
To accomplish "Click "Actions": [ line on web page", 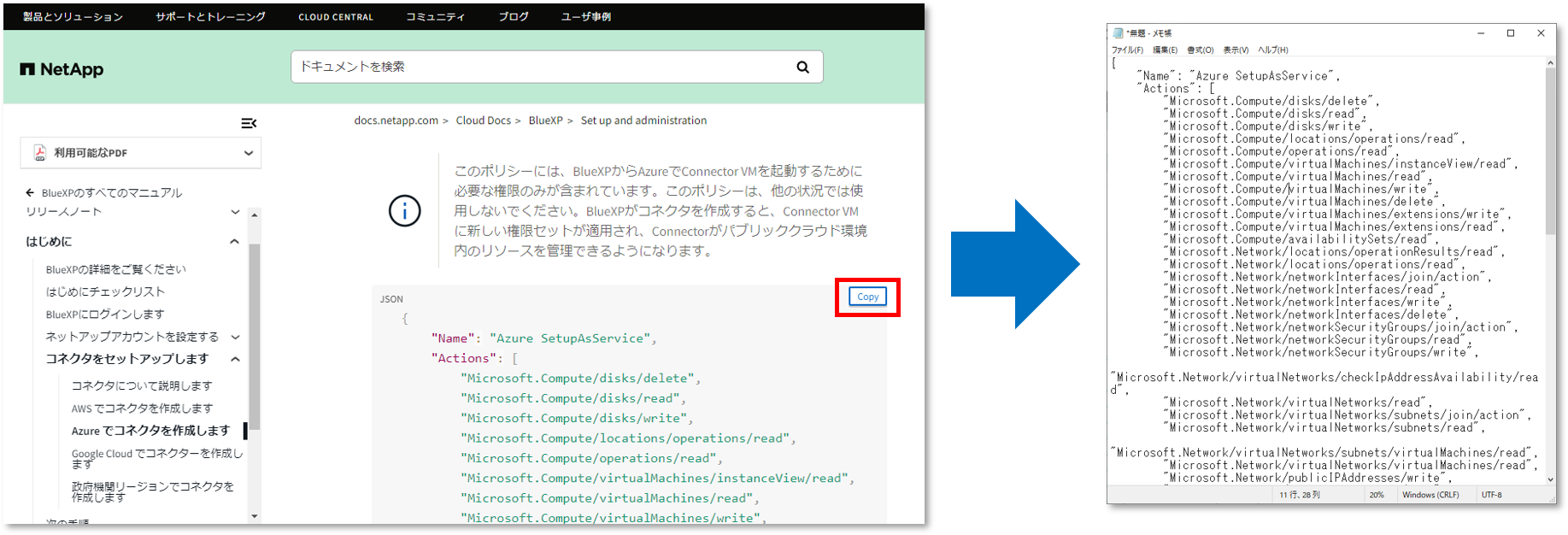I will 475,358.
